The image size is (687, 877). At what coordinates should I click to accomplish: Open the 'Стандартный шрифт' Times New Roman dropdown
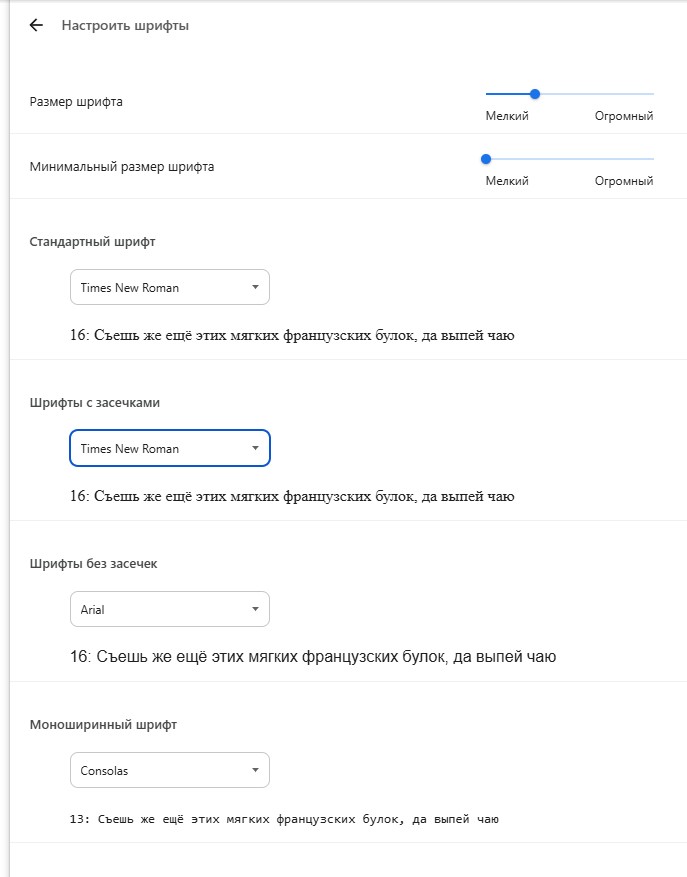coord(170,287)
